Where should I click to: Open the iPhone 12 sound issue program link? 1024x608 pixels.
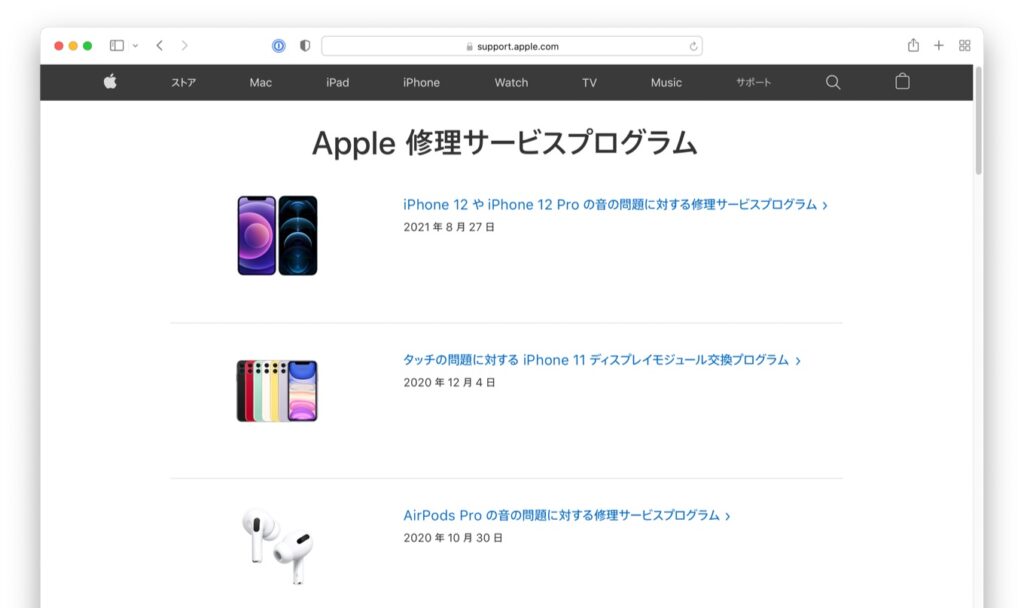pos(615,205)
